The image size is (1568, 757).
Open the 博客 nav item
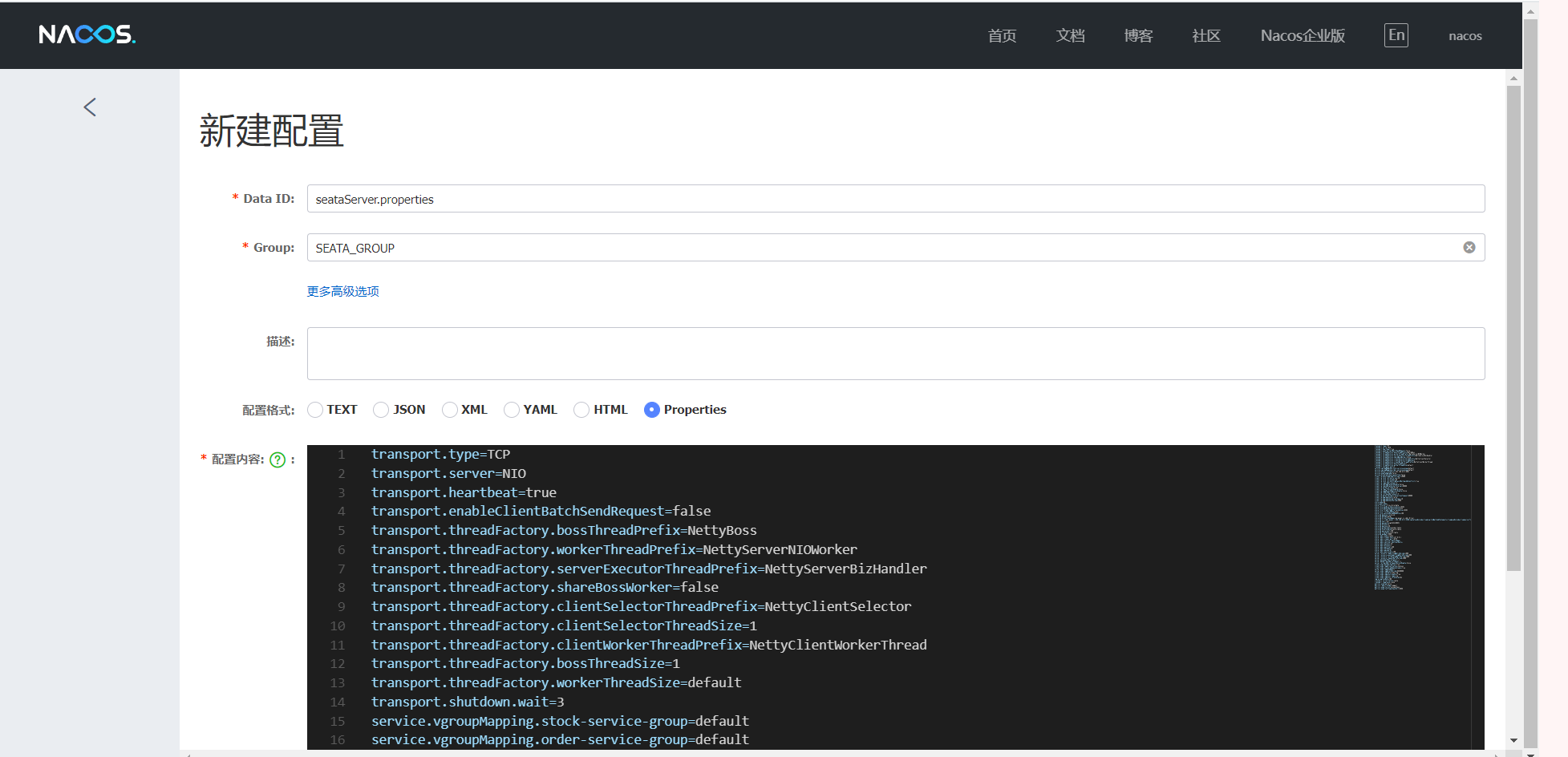coord(1138,36)
